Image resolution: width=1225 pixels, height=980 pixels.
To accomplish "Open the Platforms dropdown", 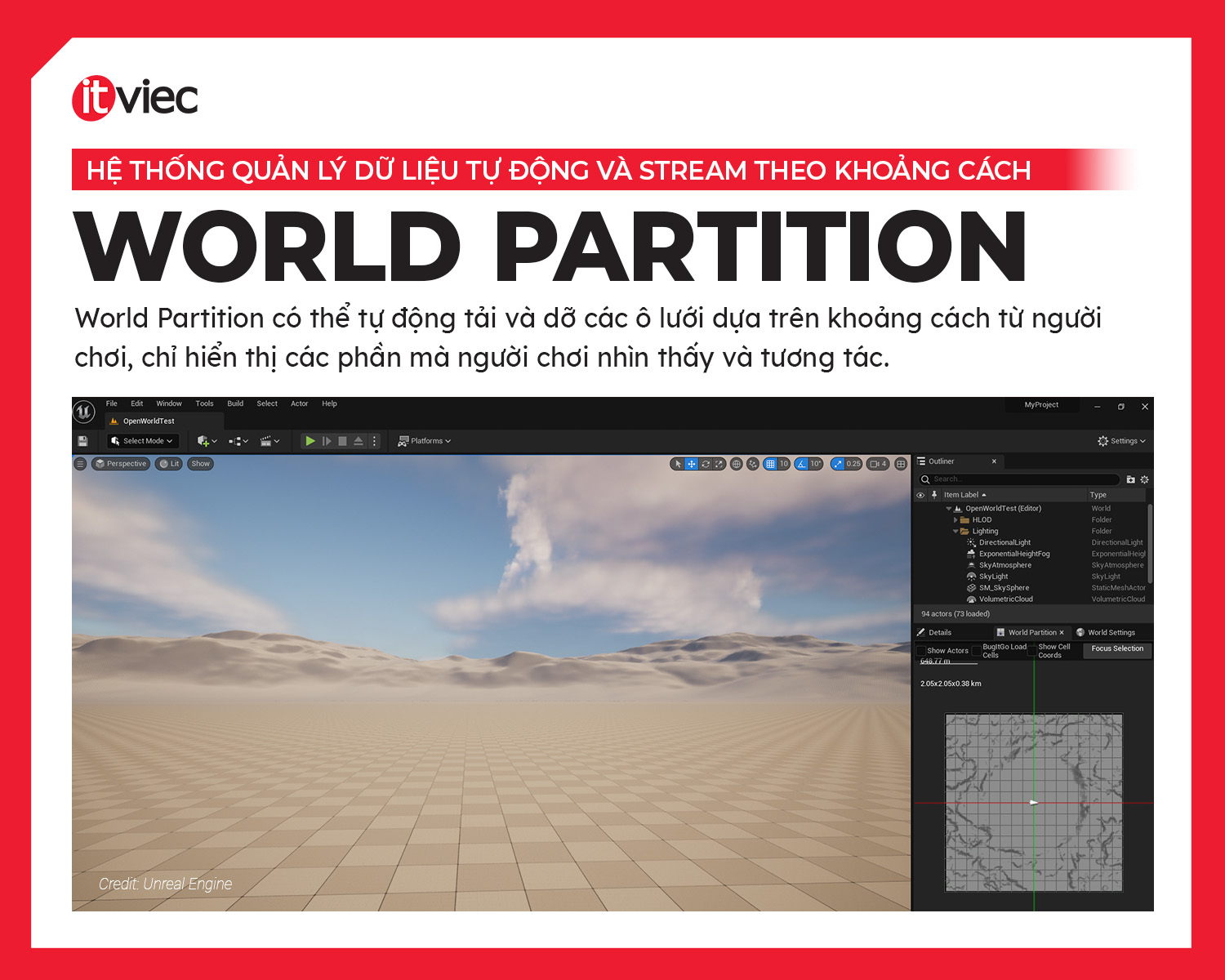I will point(424,441).
